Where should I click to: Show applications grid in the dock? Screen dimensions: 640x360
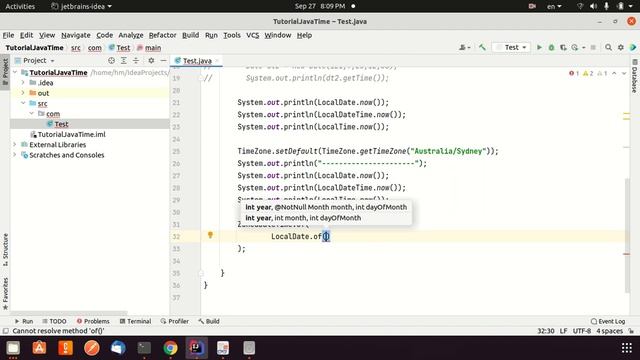pyautogui.click(x=627, y=348)
